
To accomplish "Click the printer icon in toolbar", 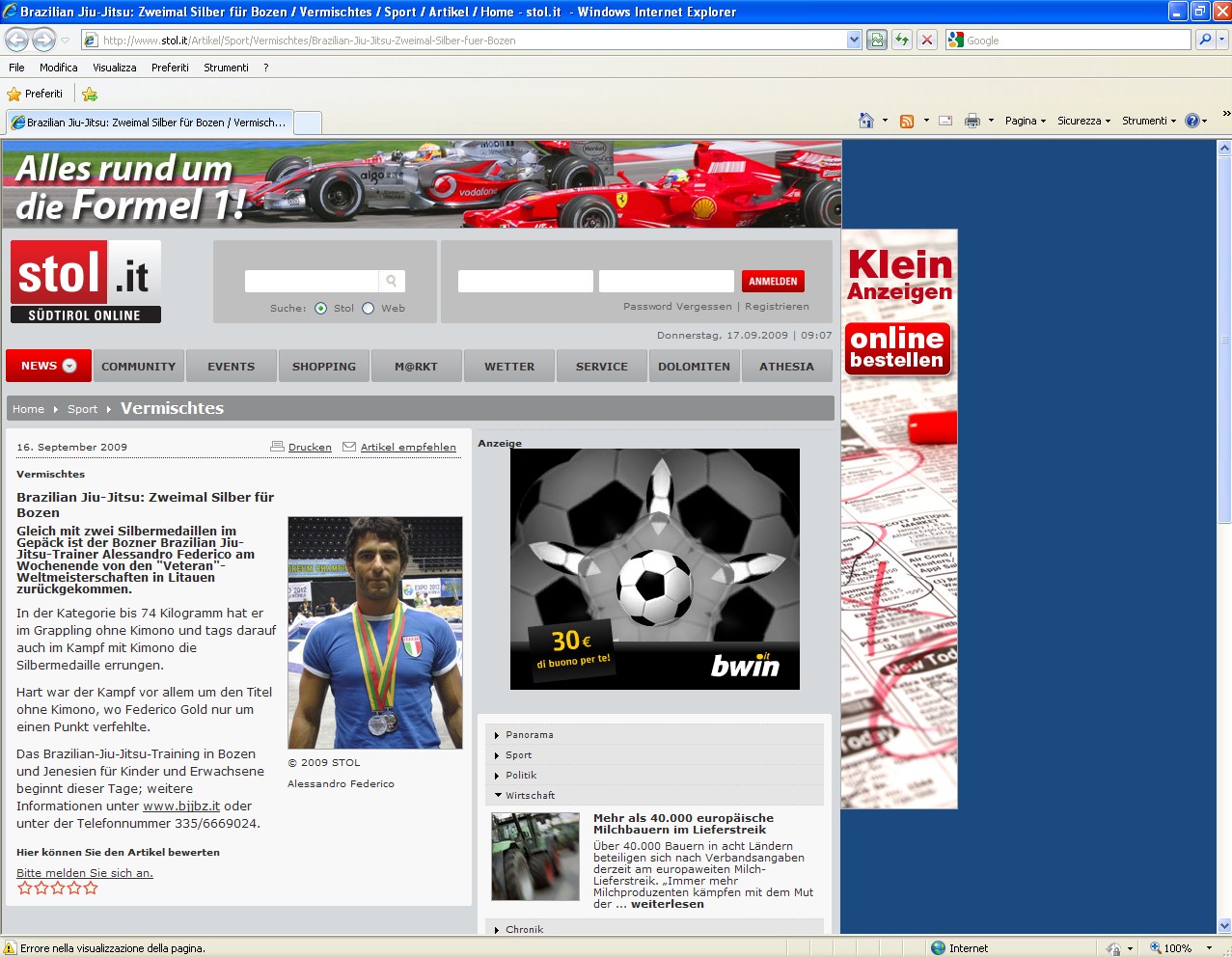I will pos(972,121).
